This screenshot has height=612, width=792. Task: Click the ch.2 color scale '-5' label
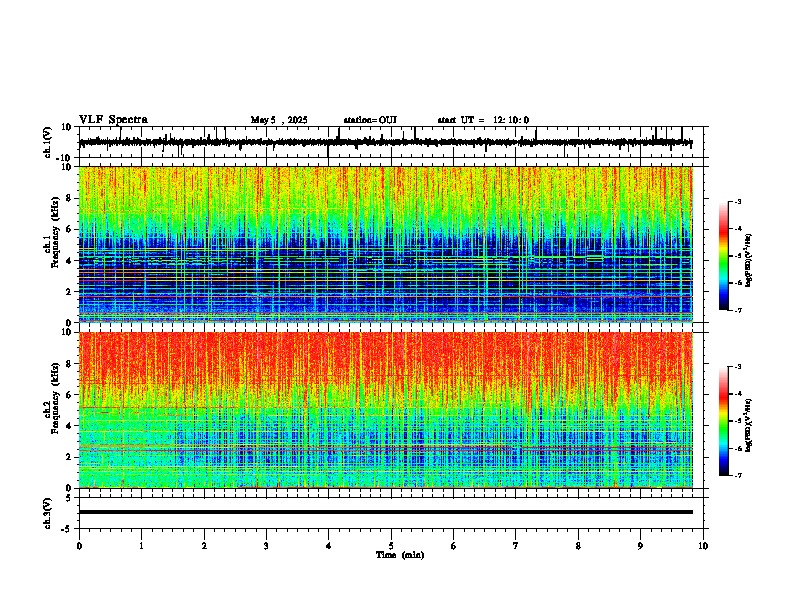coord(738,421)
